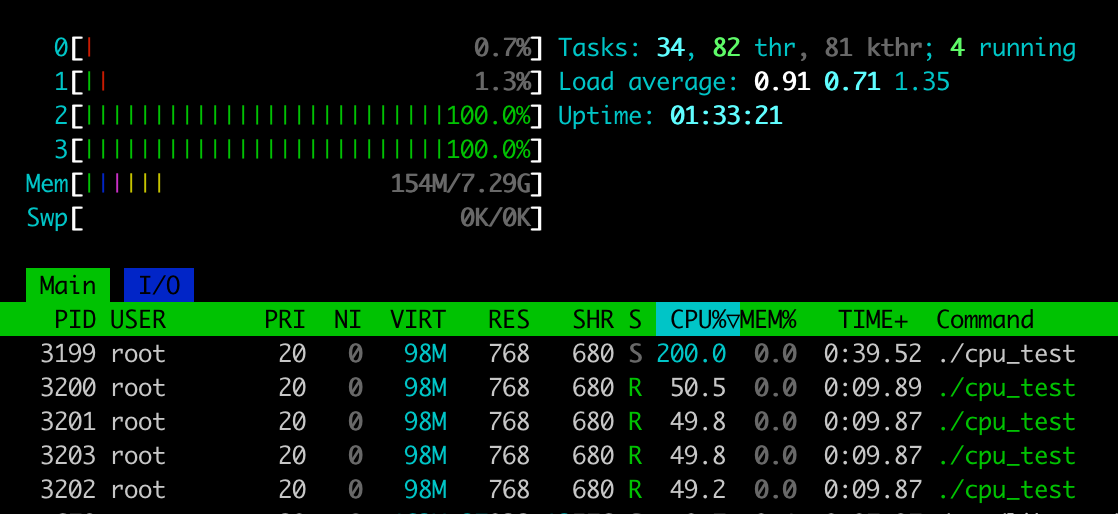Screen dimensions: 1118x514
Task: Sort by CPU% column header
Action: pyautogui.click(x=697, y=320)
